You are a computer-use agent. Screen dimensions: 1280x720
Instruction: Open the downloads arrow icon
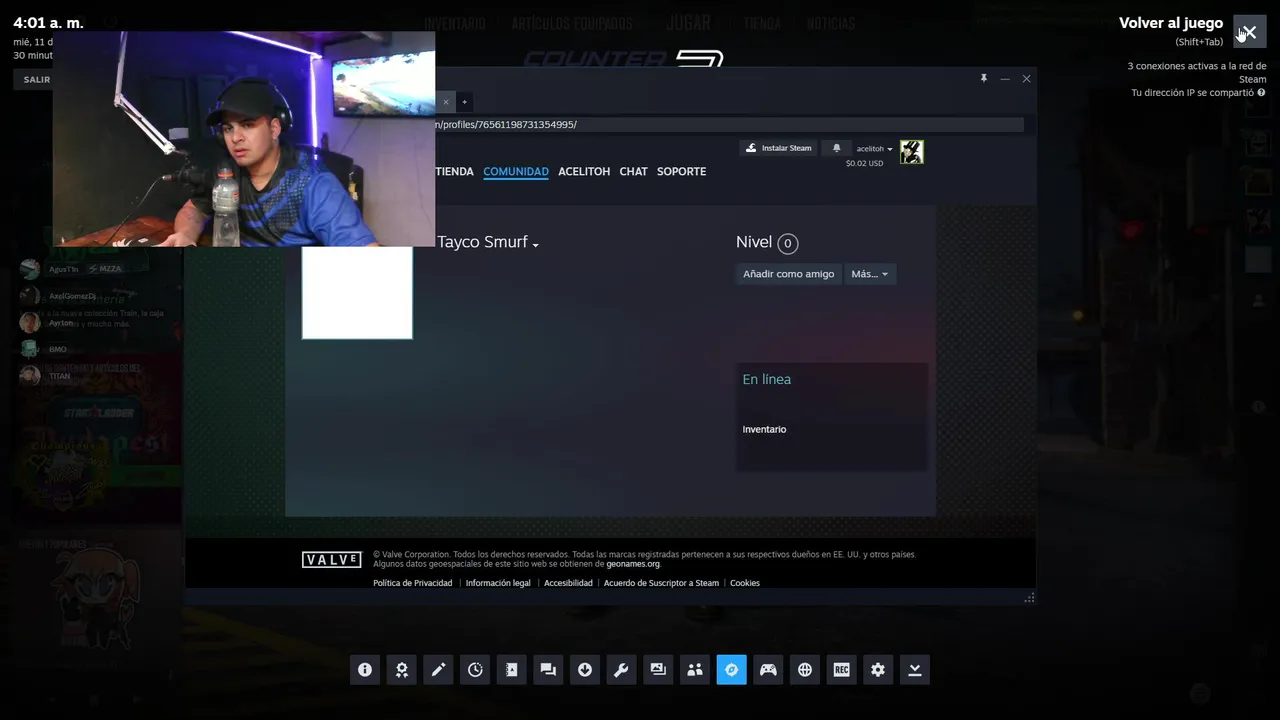coord(585,670)
